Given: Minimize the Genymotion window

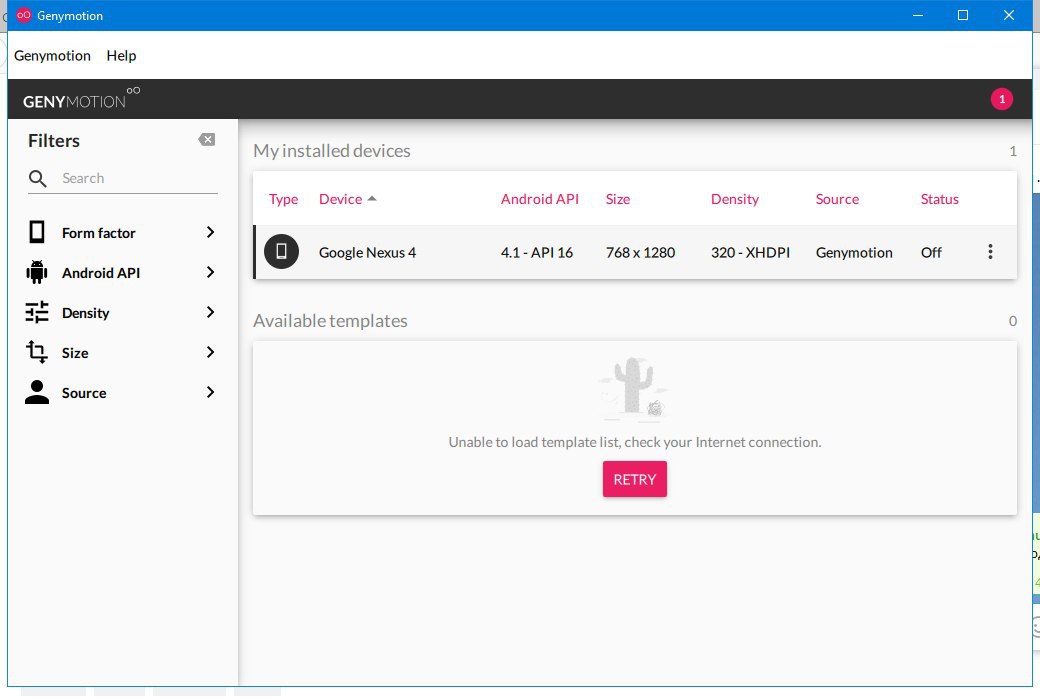Looking at the screenshot, I should (918, 15).
